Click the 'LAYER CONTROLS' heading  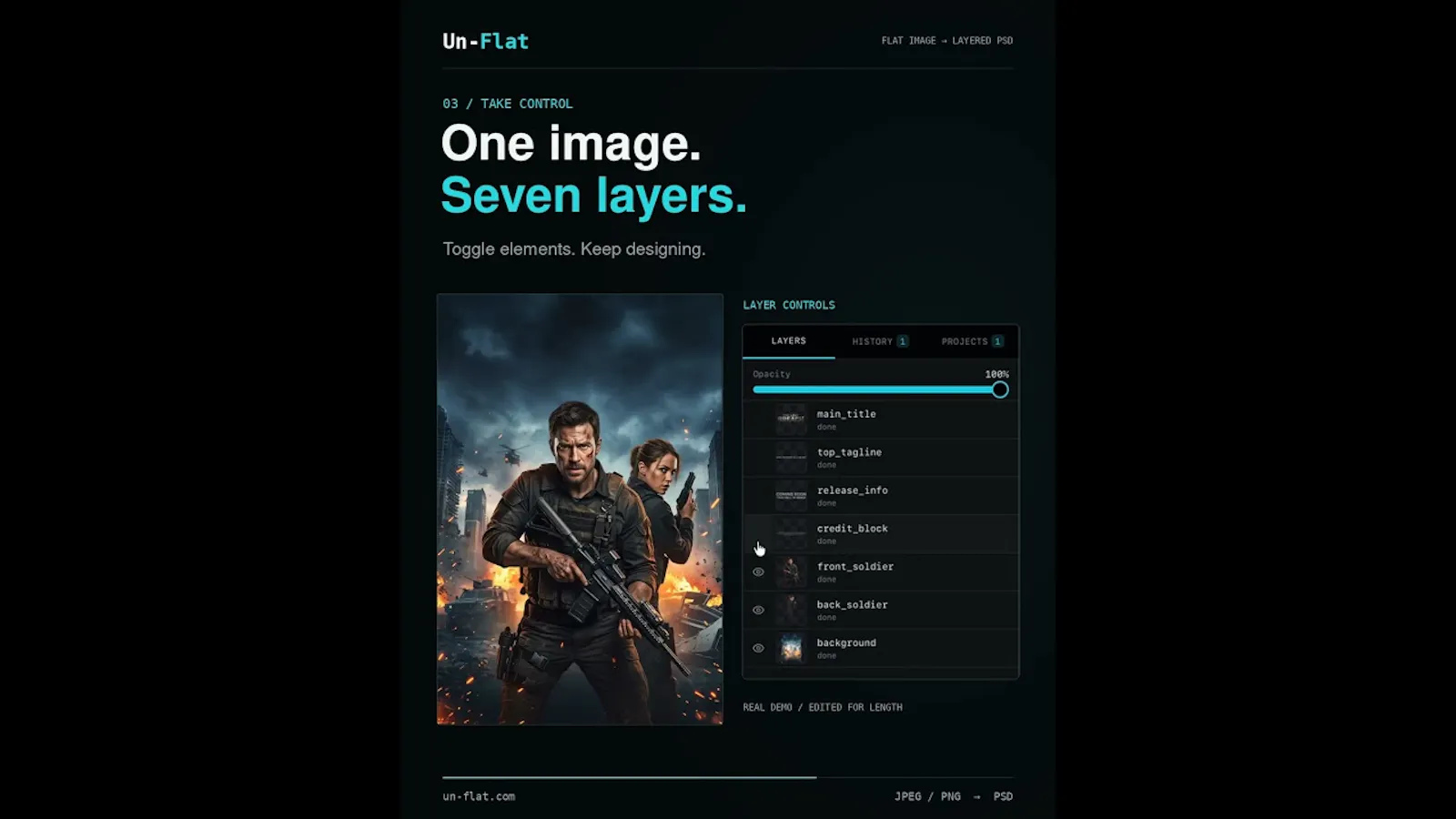[789, 305]
